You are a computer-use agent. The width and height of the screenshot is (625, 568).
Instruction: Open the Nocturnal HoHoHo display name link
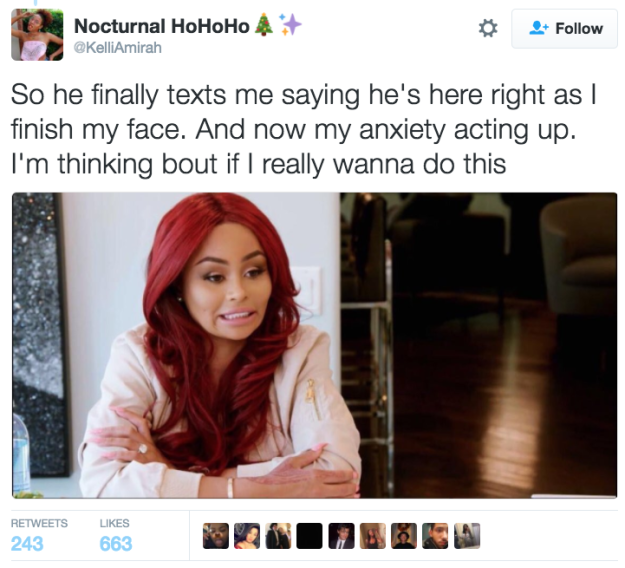(161, 26)
